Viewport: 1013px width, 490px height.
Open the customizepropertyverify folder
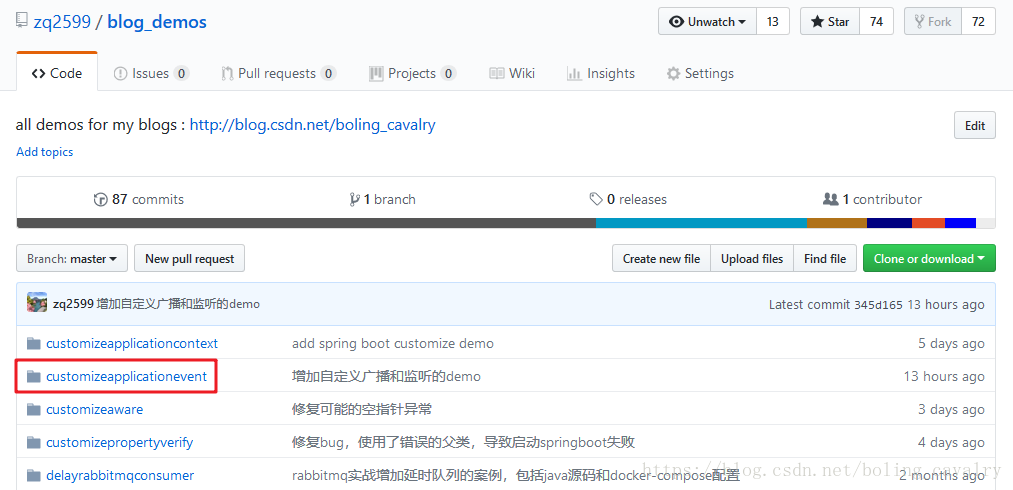point(120,443)
